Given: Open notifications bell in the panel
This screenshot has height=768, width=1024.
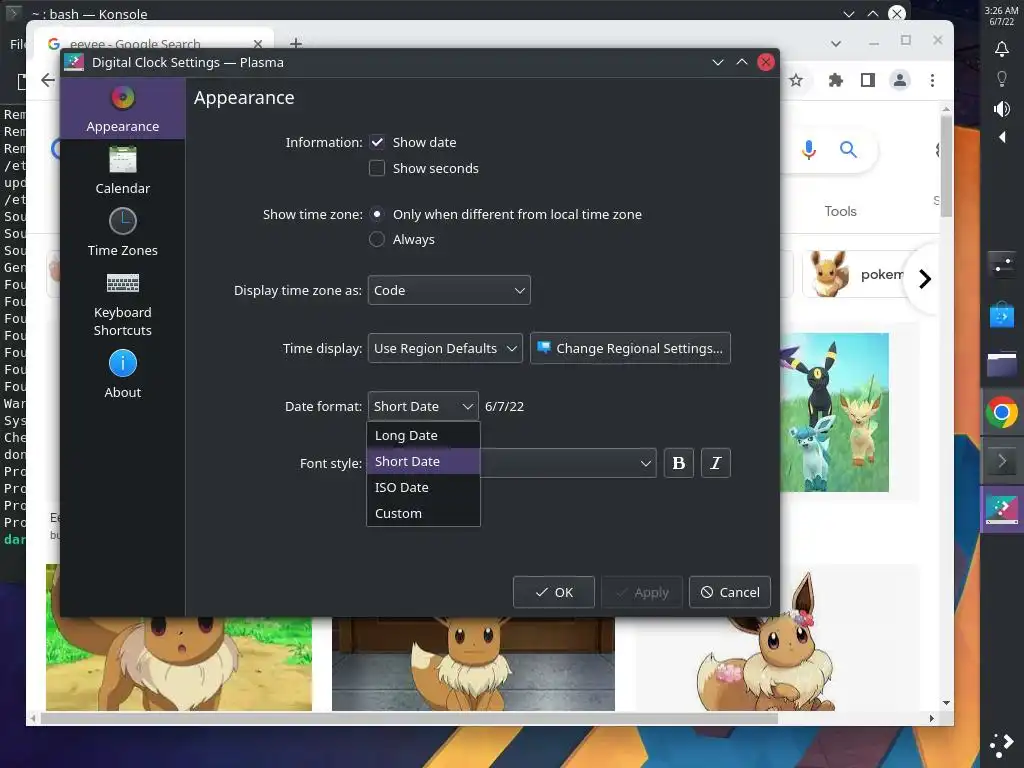Looking at the screenshot, I should [1002, 49].
